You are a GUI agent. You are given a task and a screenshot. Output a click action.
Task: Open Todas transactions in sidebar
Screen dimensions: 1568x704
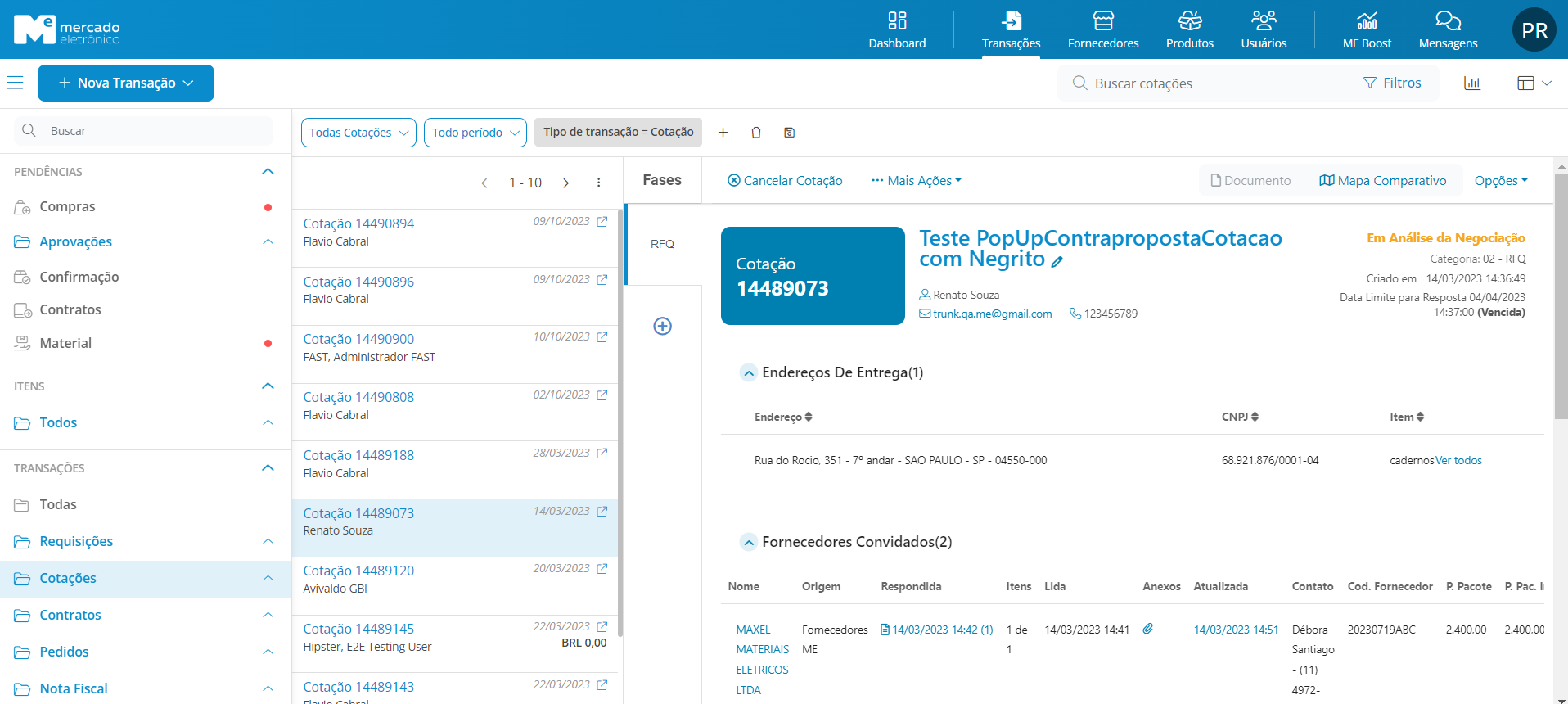click(57, 505)
